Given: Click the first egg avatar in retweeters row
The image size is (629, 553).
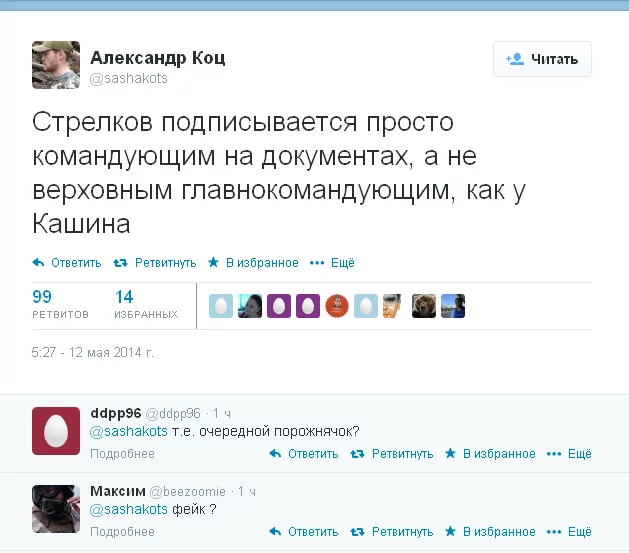Looking at the screenshot, I should click(221, 306).
